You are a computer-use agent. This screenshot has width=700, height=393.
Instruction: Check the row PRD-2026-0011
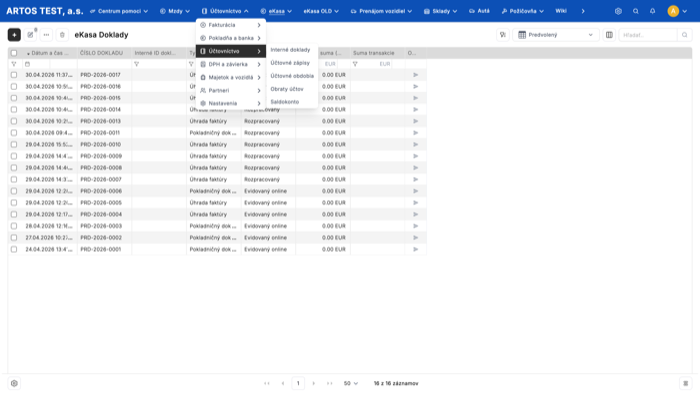[x=14, y=133]
